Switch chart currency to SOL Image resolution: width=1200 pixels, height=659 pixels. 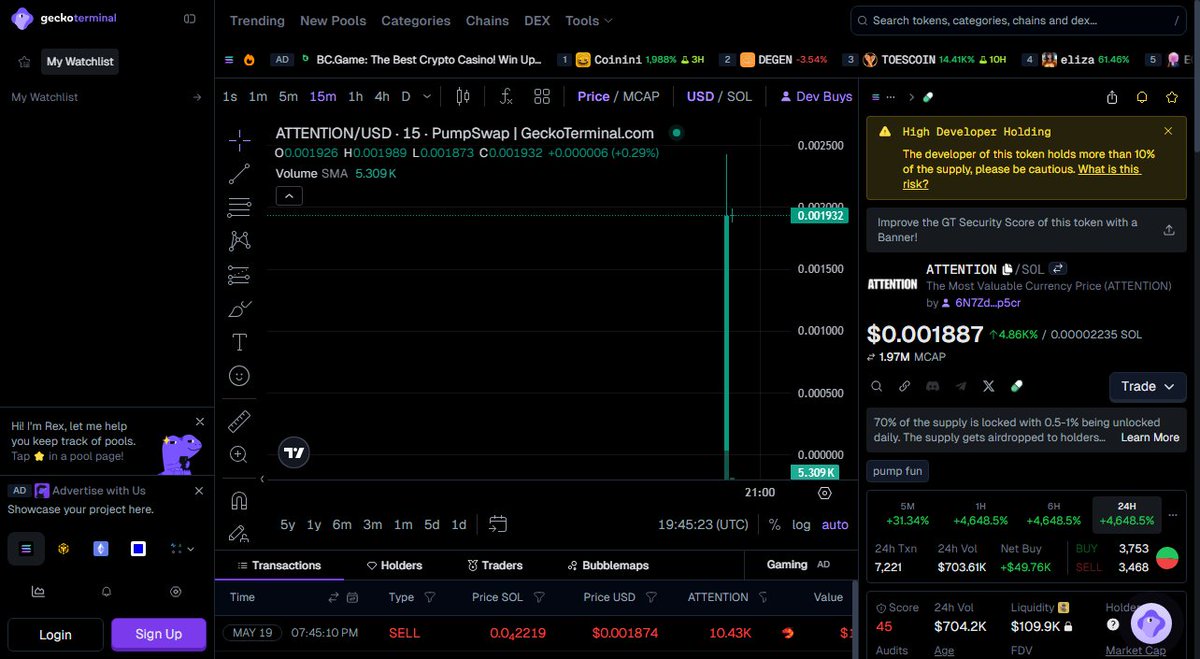pos(739,97)
